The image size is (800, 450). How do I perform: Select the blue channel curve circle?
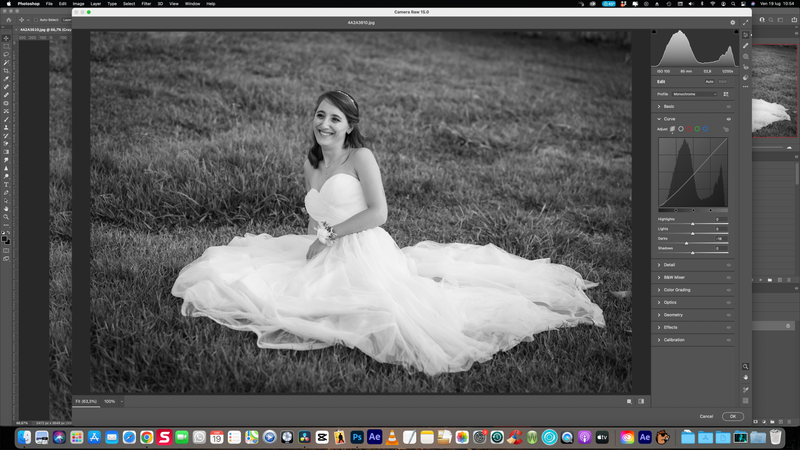click(x=706, y=128)
